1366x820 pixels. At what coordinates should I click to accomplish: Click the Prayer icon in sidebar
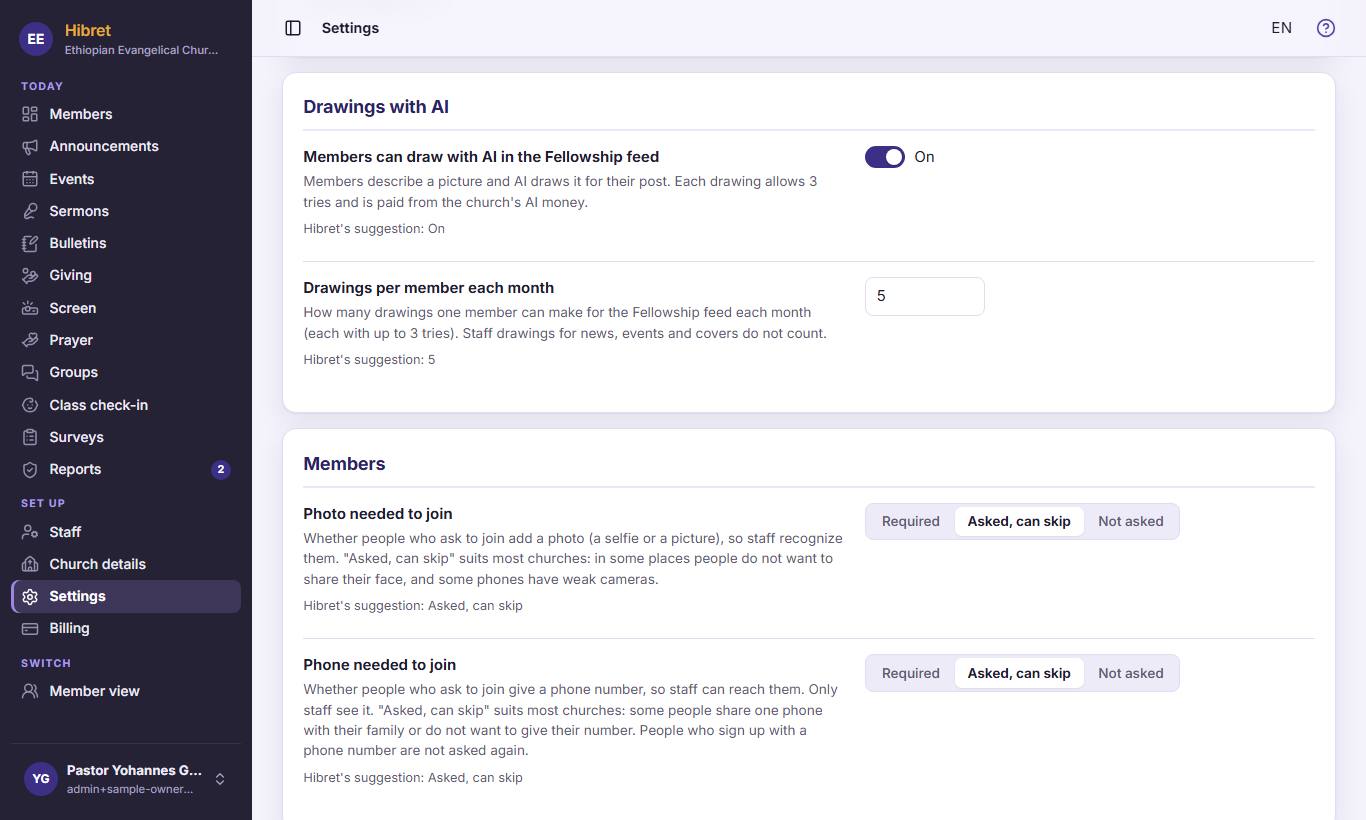30,340
